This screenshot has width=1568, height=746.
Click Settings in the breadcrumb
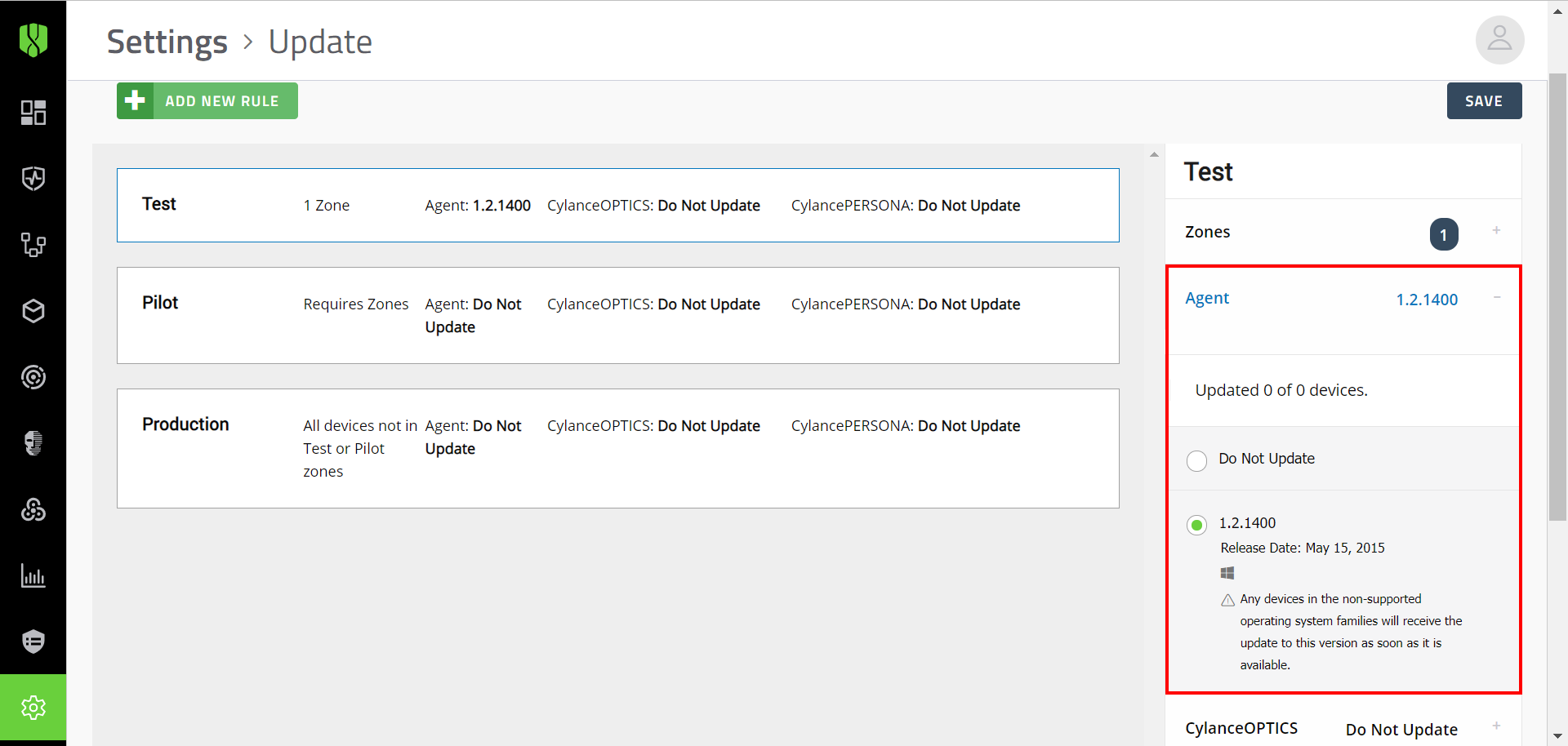pyautogui.click(x=167, y=42)
